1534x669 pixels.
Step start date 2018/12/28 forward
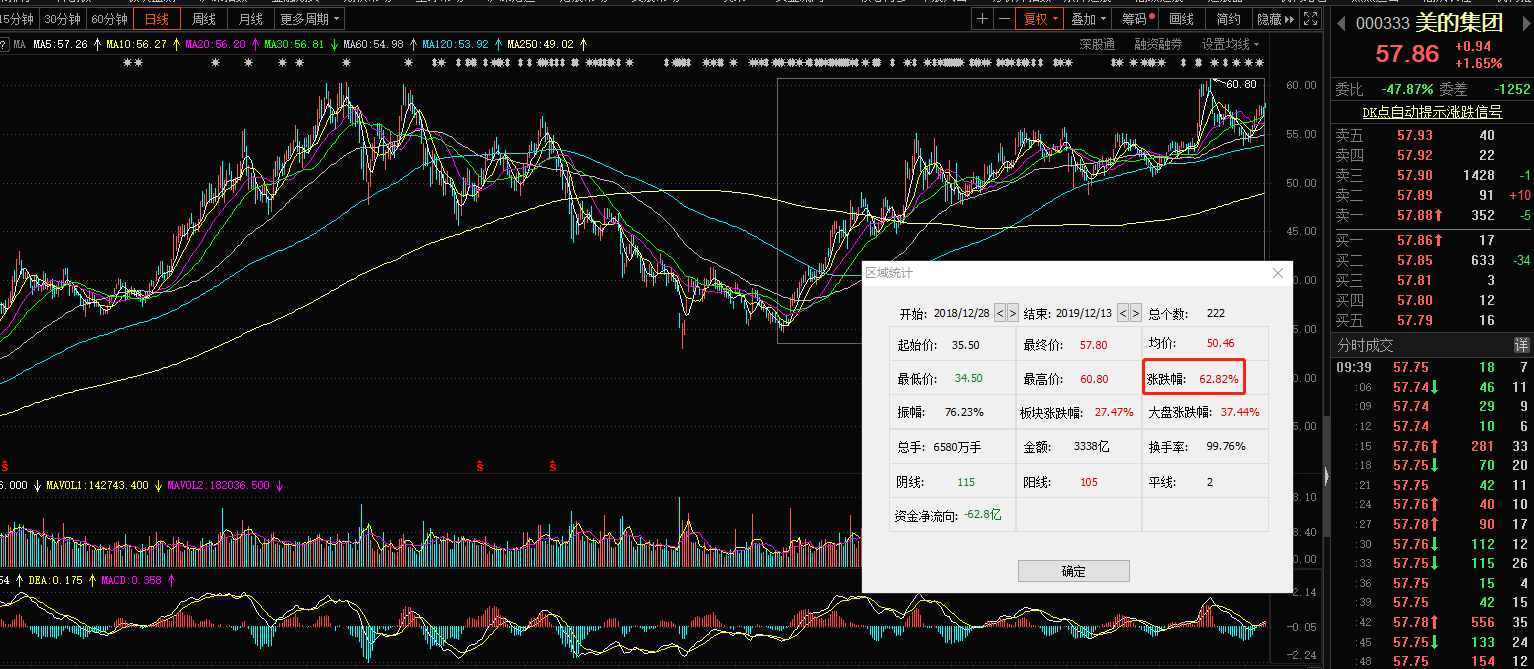(x=1013, y=313)
